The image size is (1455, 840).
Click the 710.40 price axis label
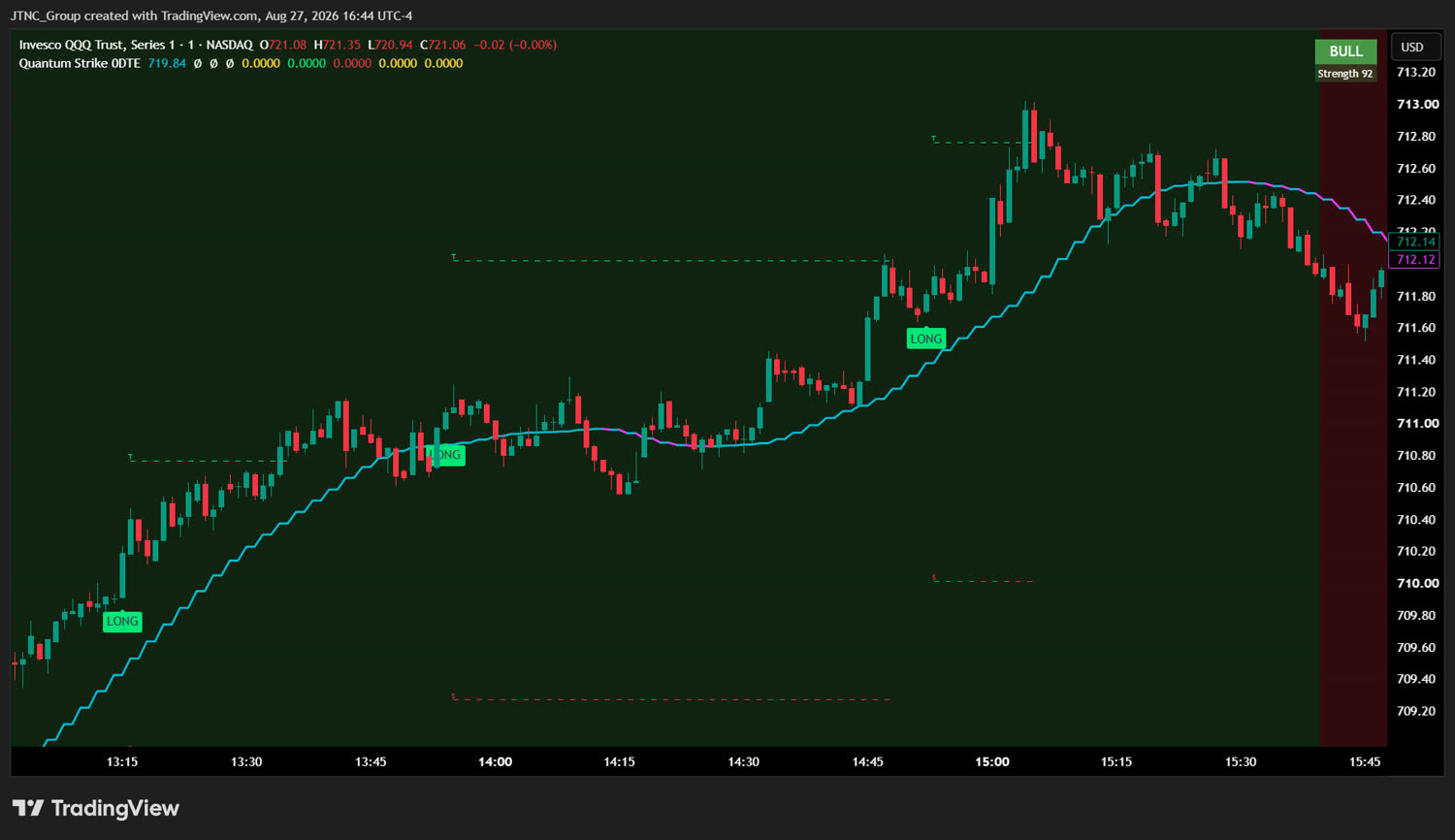coord(1416,520)
